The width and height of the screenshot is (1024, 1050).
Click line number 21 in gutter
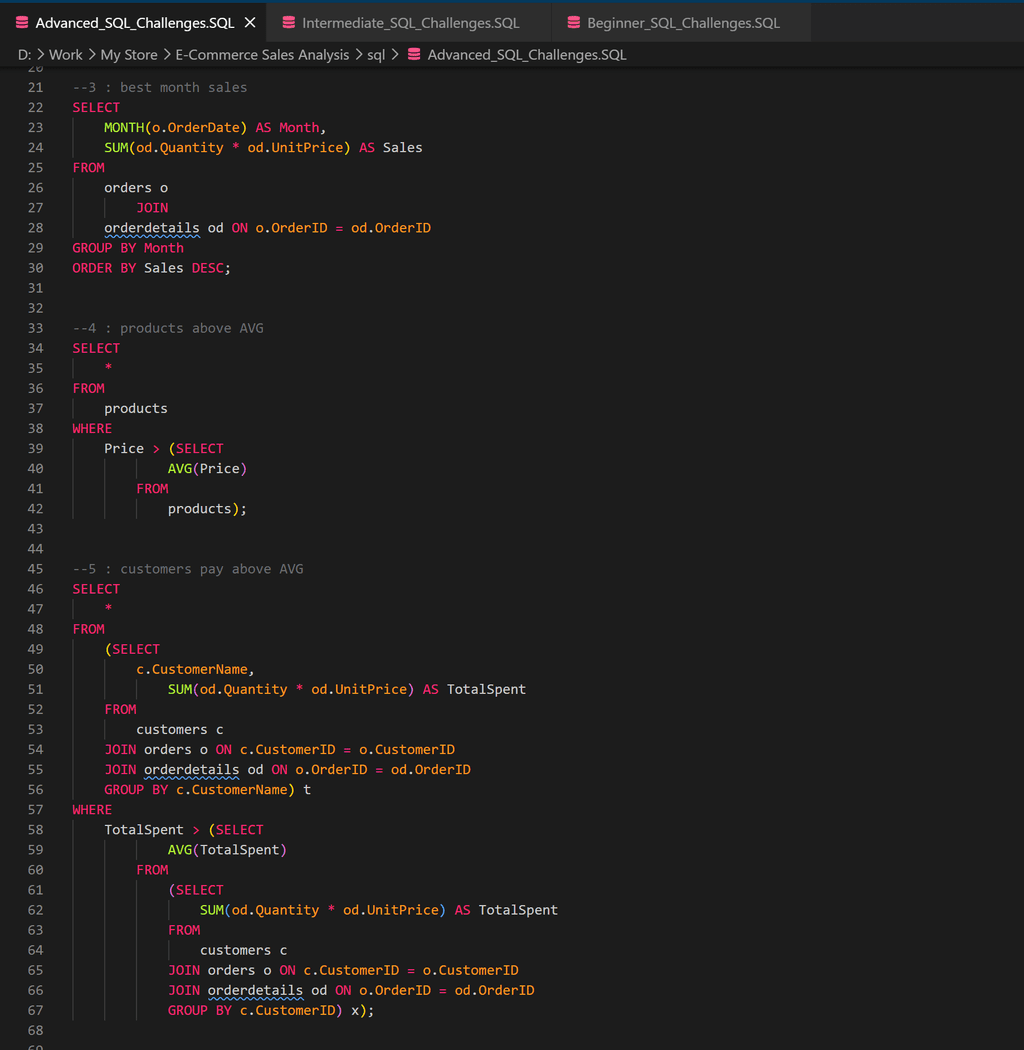tap(35, 87)
